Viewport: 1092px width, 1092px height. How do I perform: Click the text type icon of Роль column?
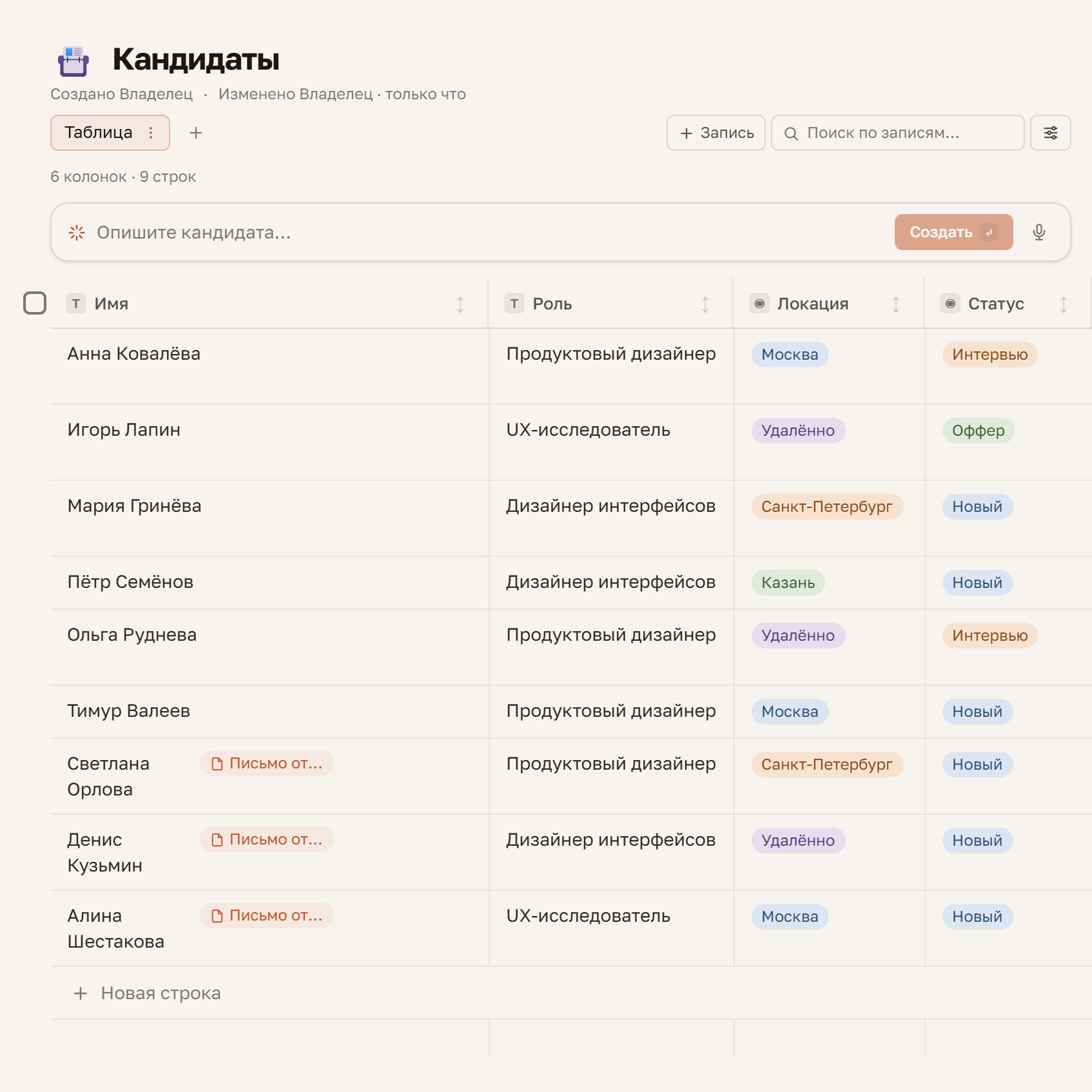coord(514,304)
